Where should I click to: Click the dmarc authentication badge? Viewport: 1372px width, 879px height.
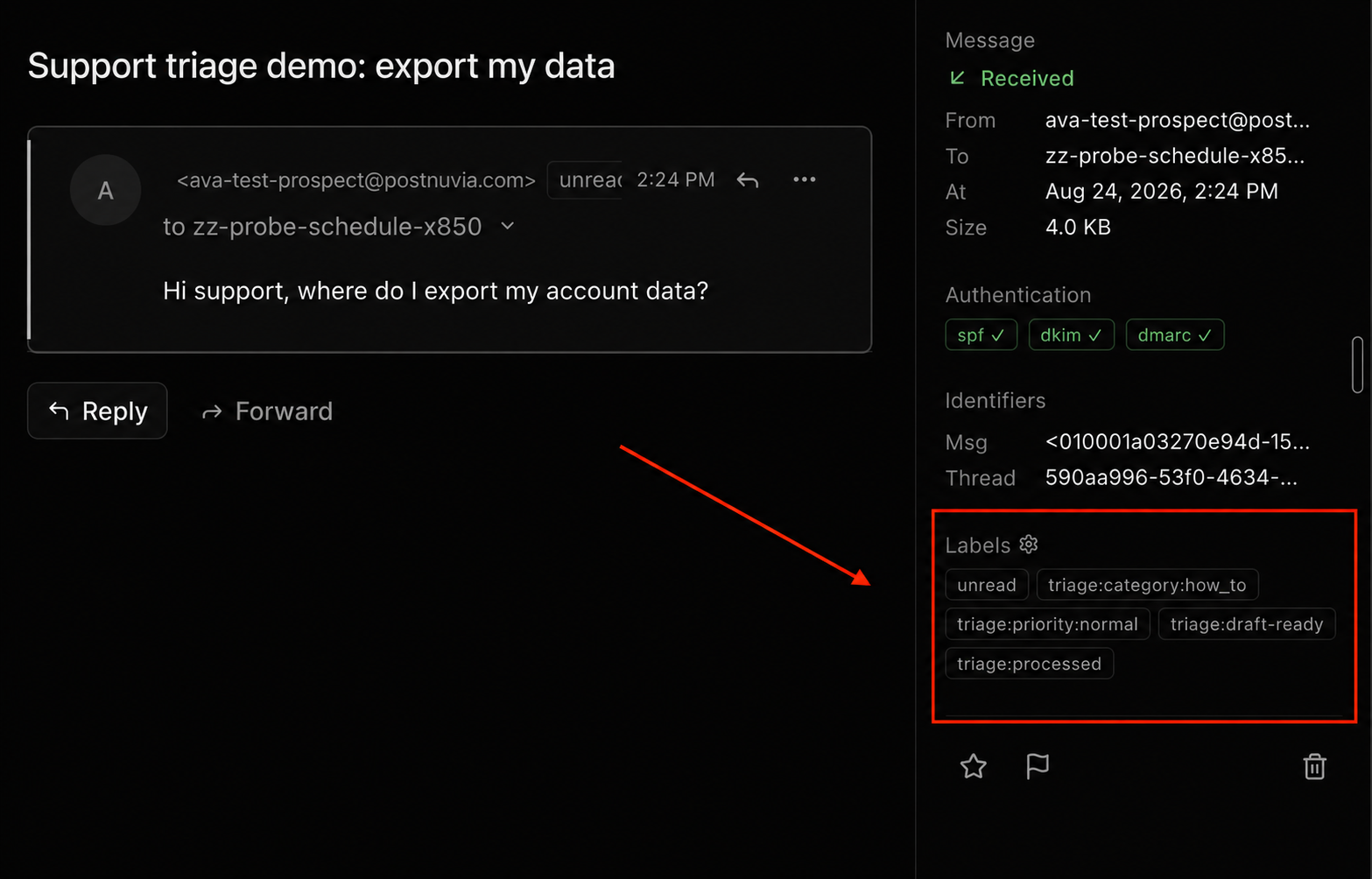coord(1174,335)
